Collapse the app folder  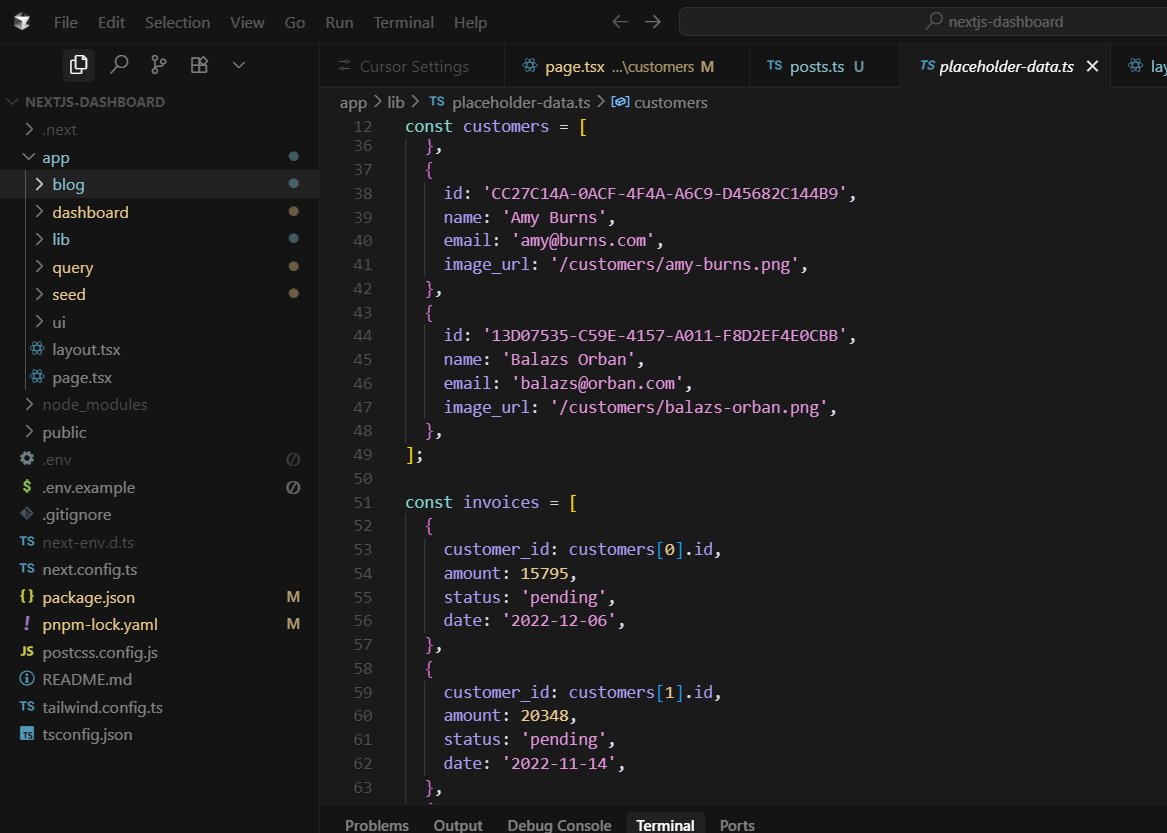coord(159,157)
